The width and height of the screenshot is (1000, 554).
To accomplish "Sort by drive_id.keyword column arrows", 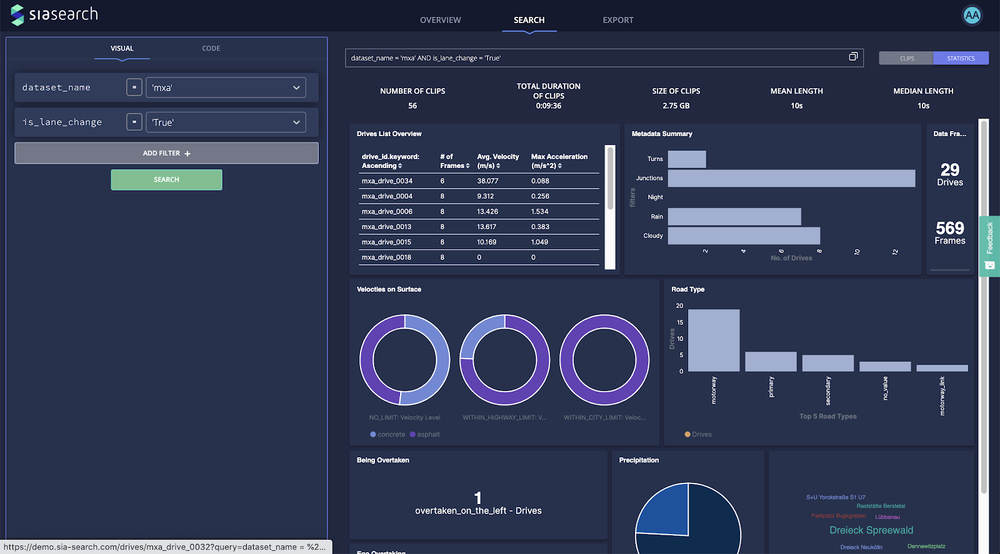I will pyautogui.click(x=400, y=166).
